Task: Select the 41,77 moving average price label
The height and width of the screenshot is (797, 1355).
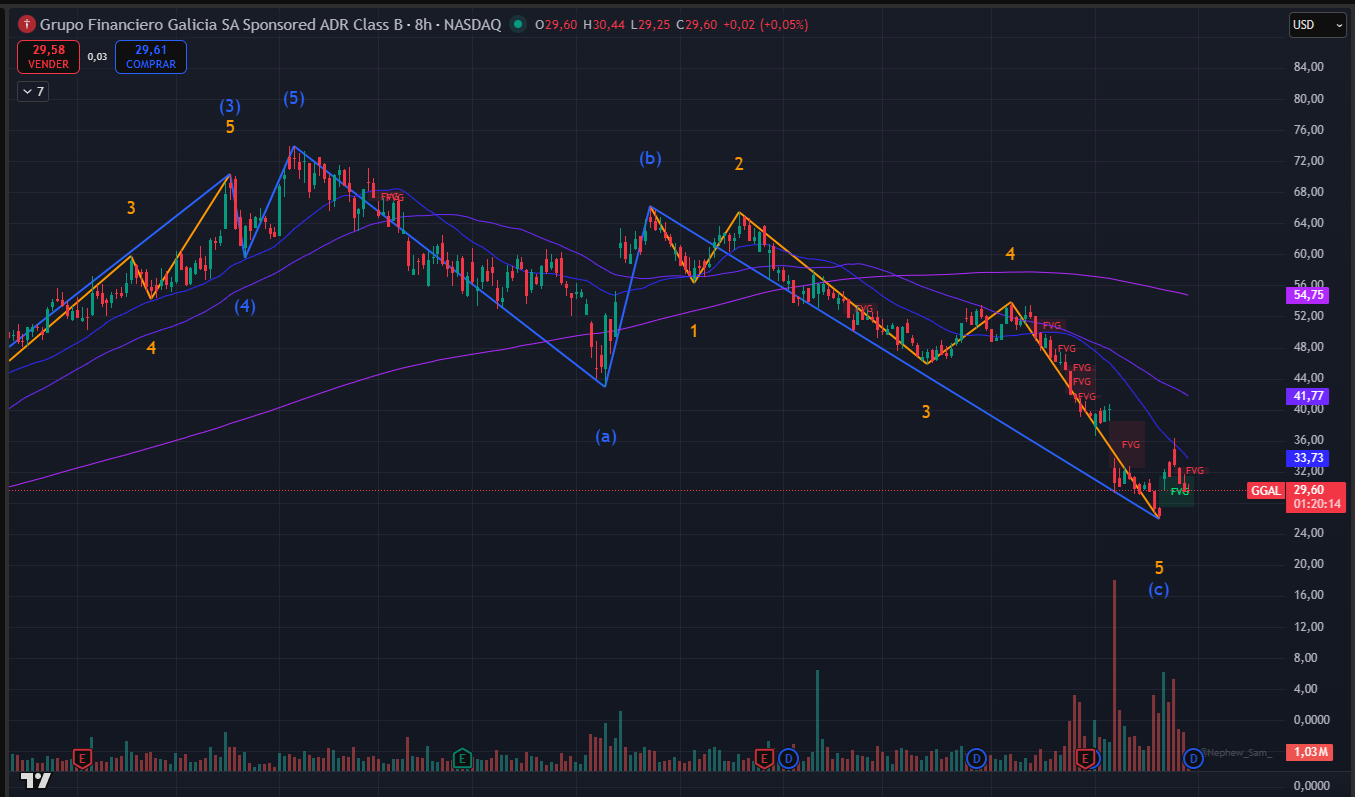Action: click(x=1309, y=396)
